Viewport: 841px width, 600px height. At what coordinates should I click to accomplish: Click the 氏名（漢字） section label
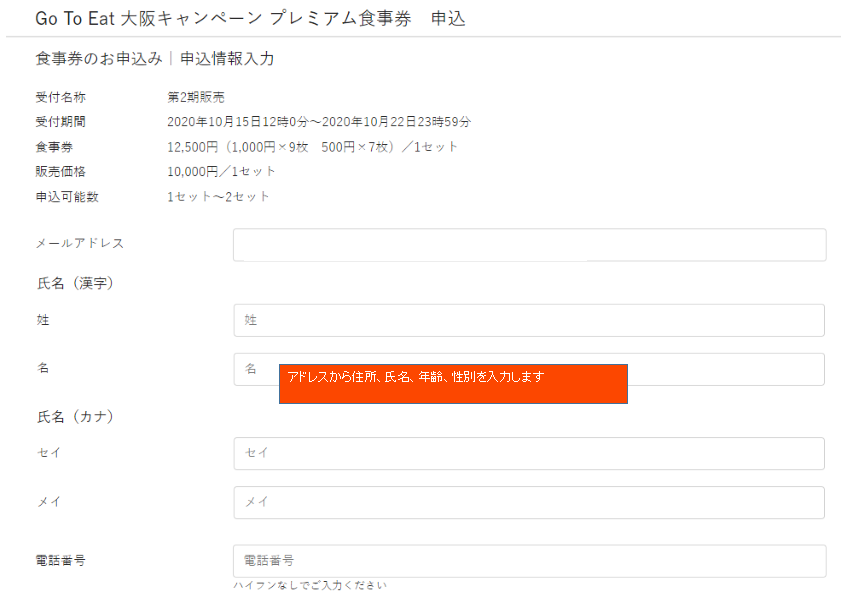pos(75,283)
